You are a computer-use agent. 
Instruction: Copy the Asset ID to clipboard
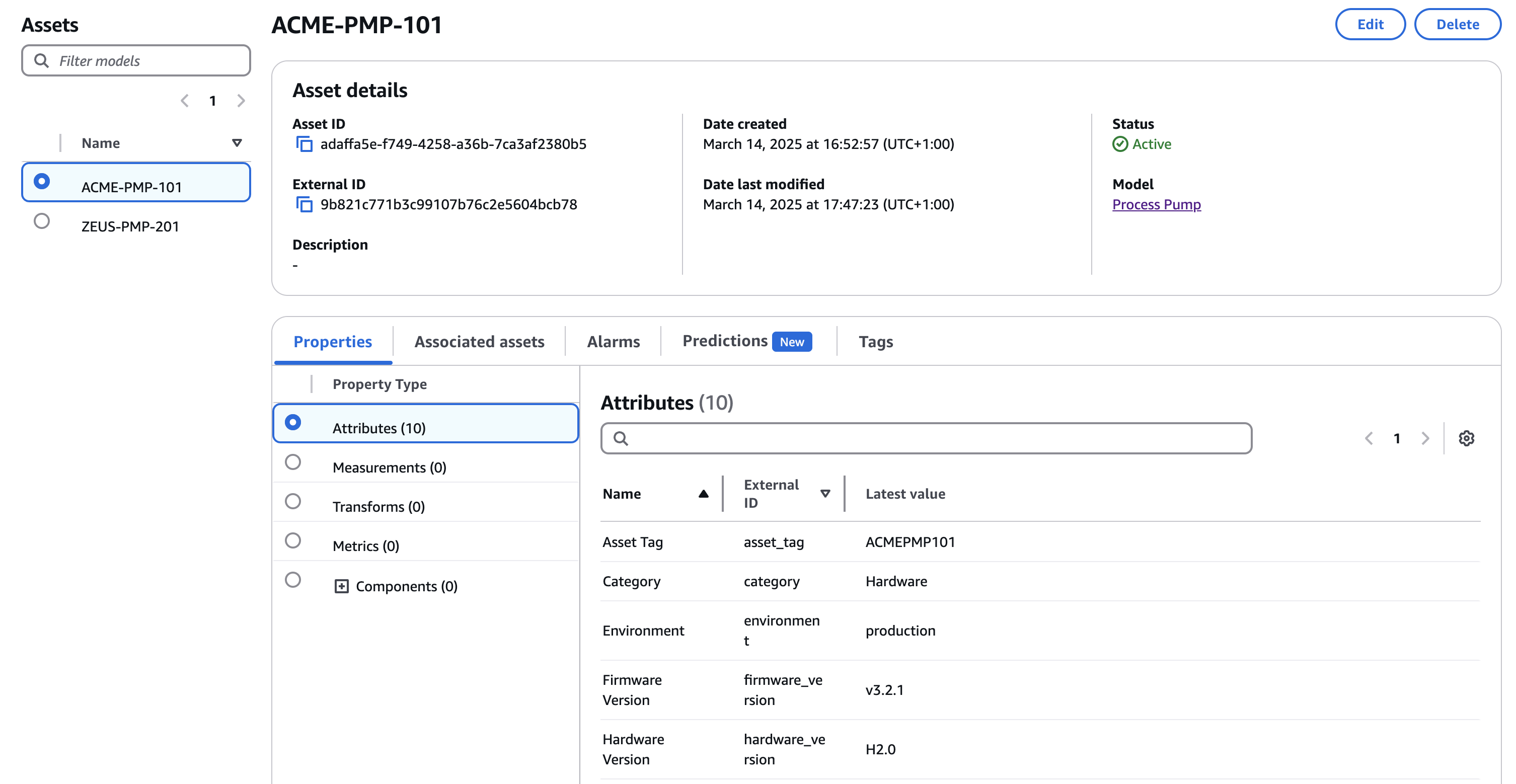point(305,143)
